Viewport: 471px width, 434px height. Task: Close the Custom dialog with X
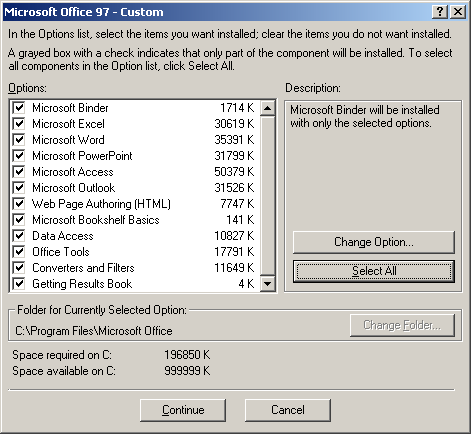point(458,12)
